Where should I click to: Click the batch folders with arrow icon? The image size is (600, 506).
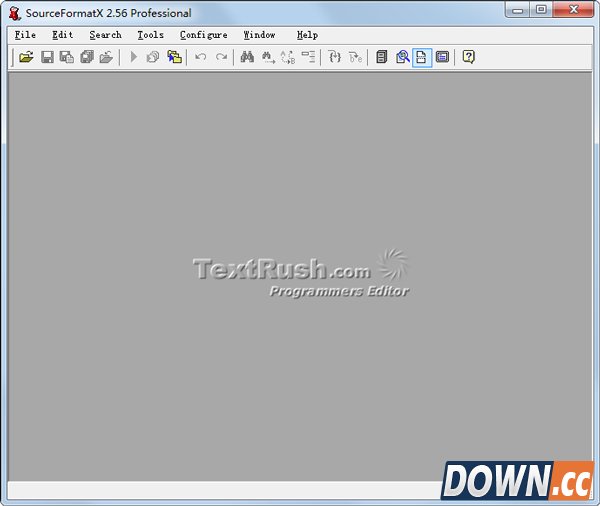(174, 57)
